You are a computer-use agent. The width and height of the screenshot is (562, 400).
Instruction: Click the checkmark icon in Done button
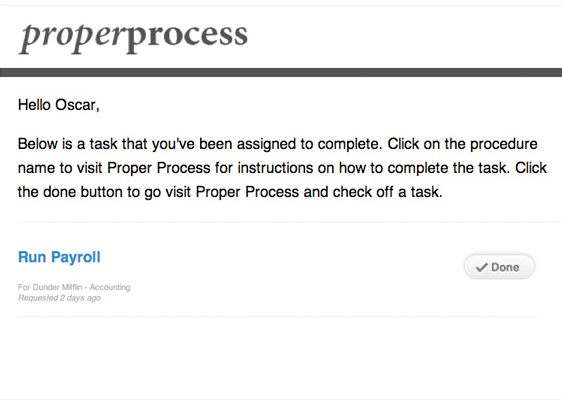481,267
